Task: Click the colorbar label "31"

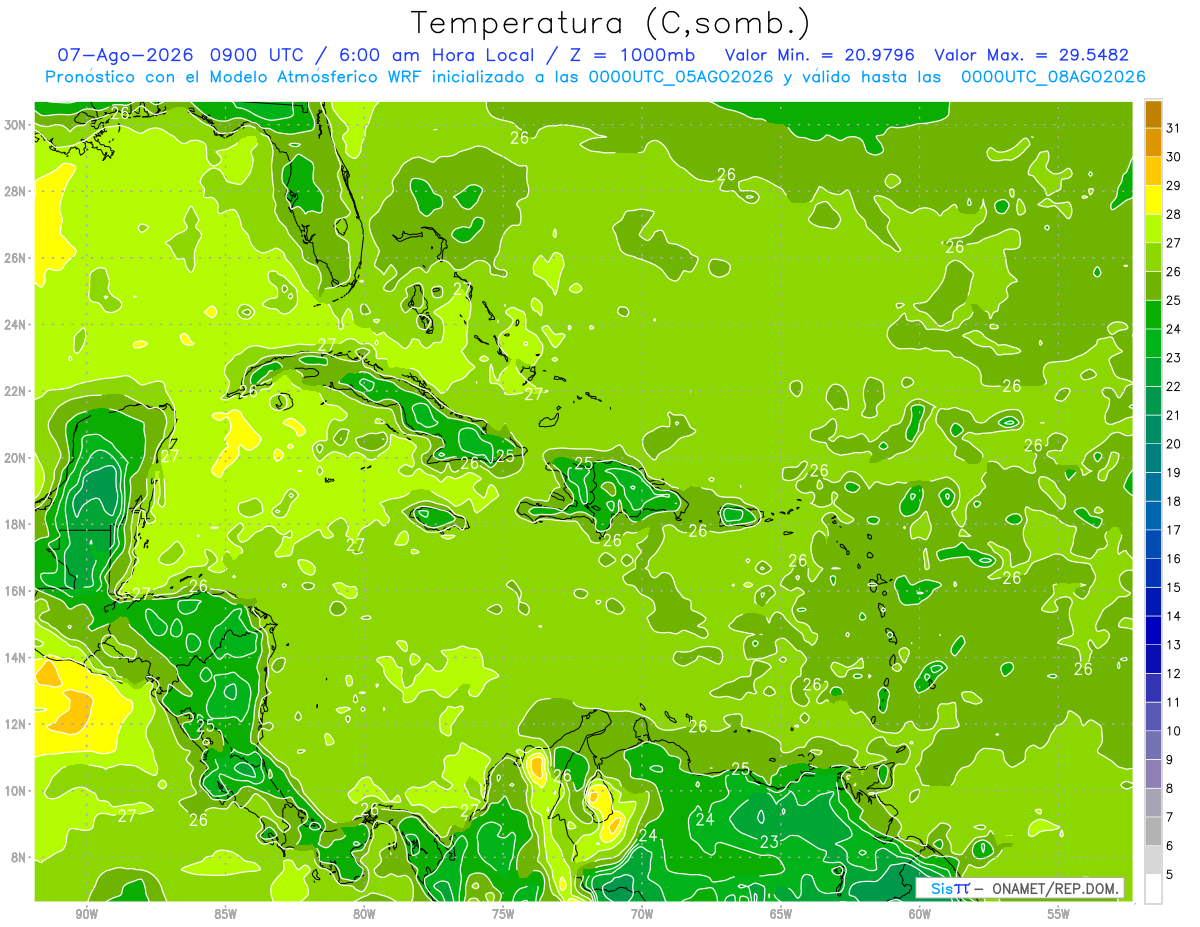Action: (x=1173, y=128)
